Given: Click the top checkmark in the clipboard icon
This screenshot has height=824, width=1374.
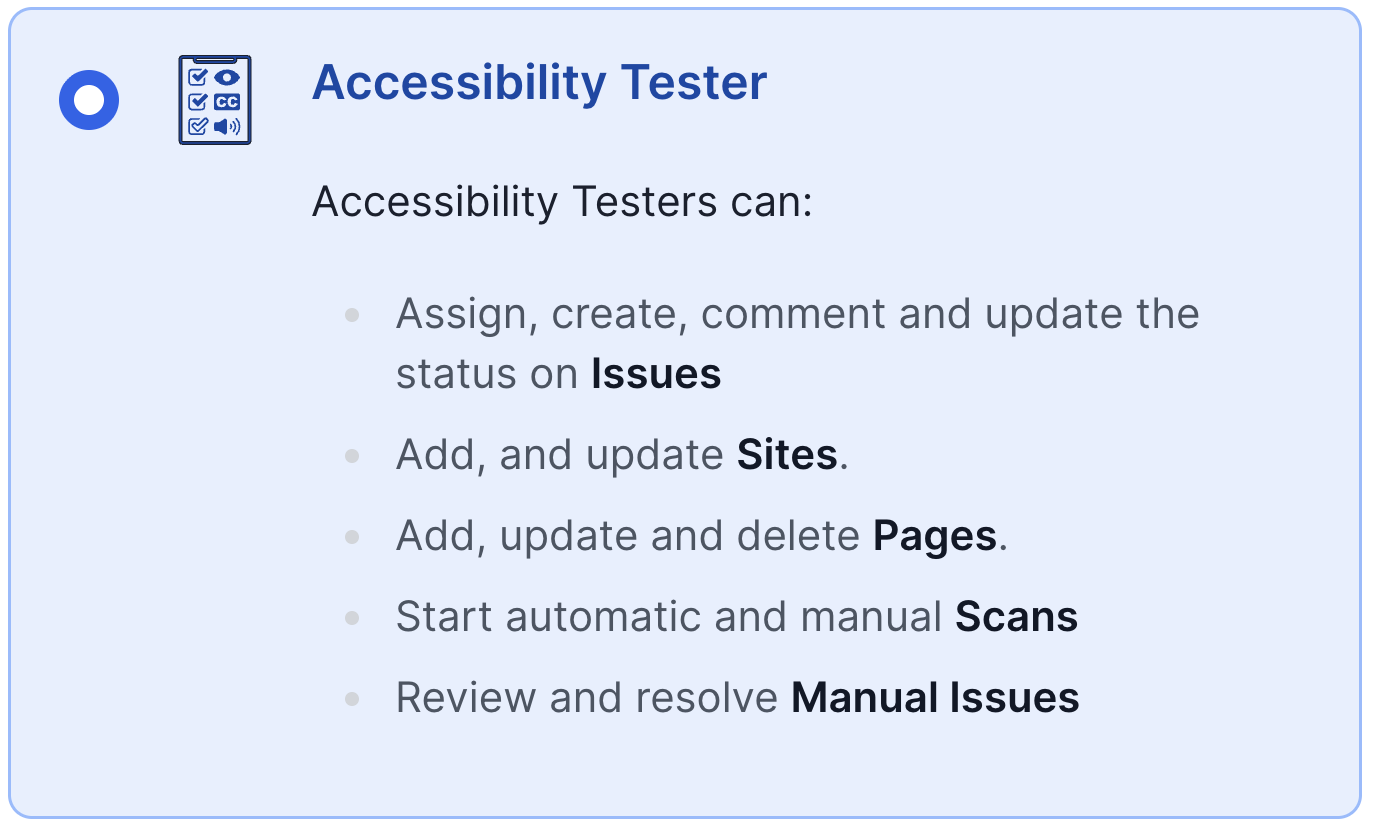Looking at the screenshot, I should click(x=198, y=77).
